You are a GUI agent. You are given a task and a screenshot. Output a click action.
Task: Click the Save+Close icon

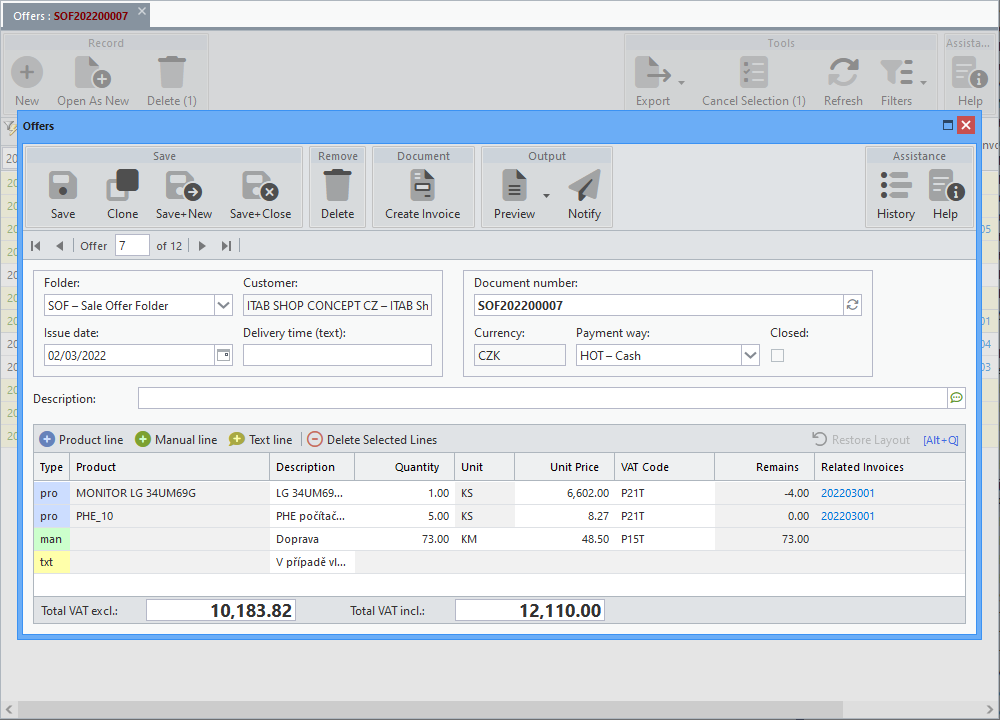[260, 186]
